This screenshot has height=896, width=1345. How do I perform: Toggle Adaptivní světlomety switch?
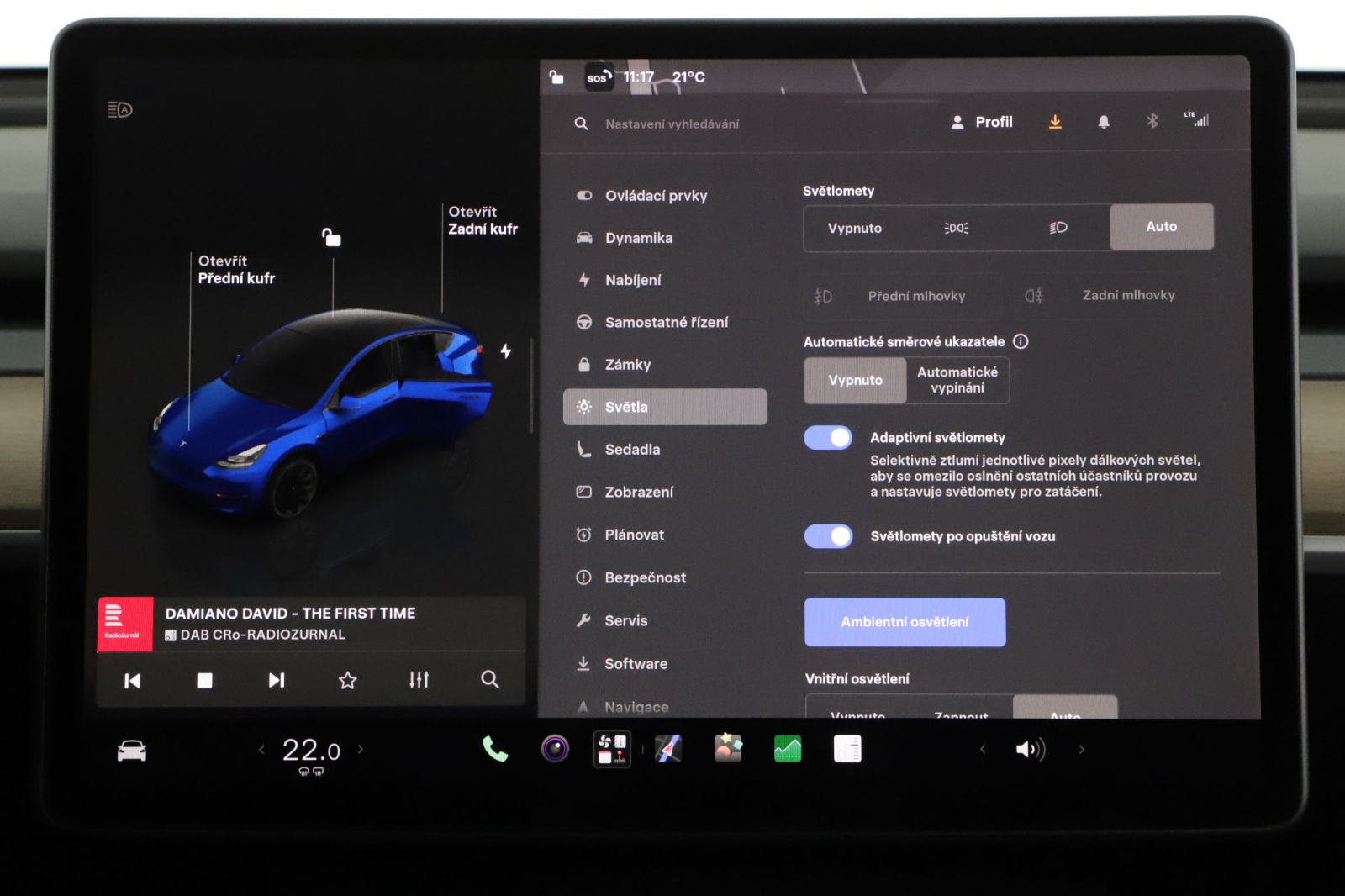[x=828, y=437]
